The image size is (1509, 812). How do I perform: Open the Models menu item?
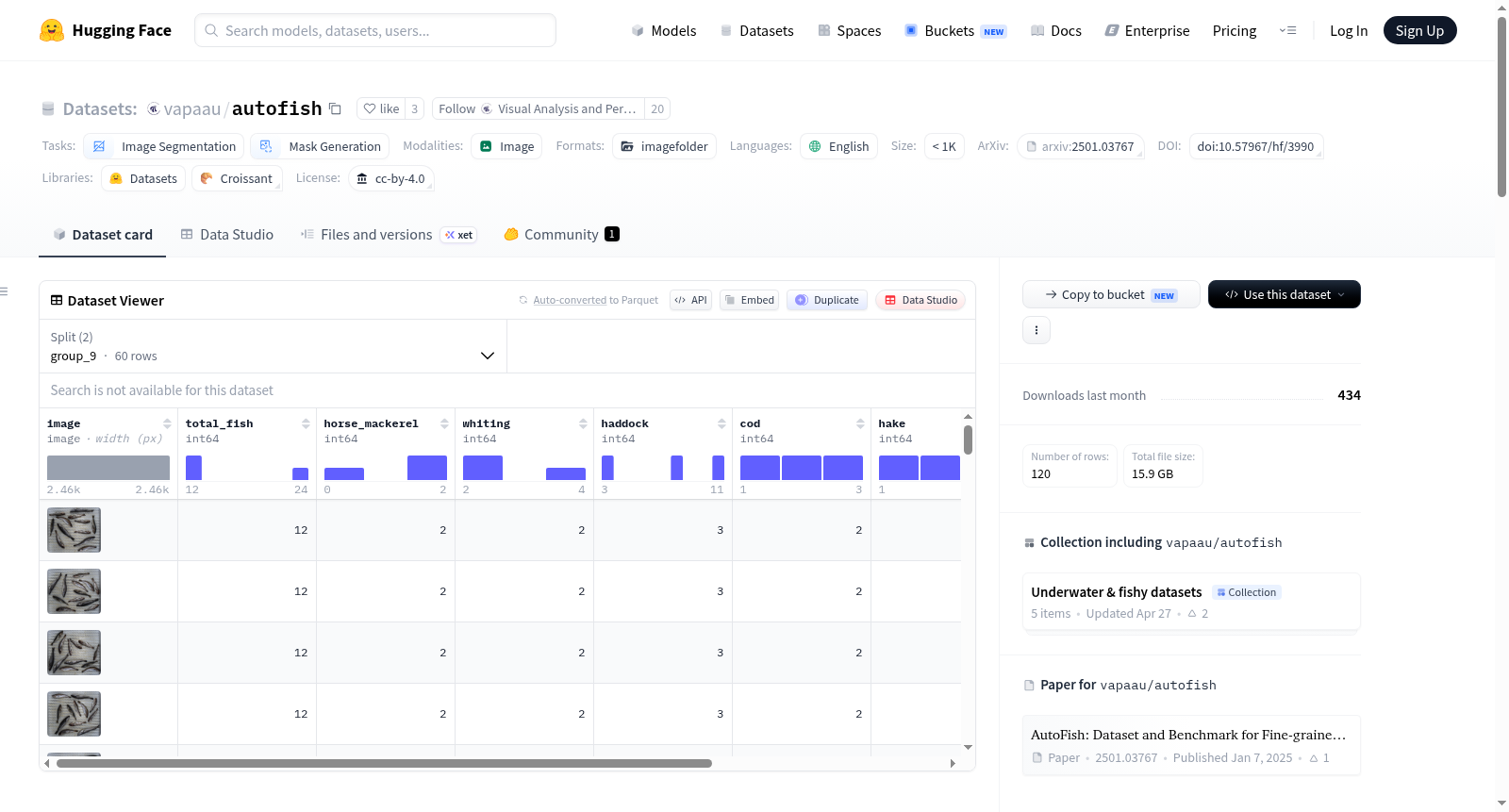(664, 30)
